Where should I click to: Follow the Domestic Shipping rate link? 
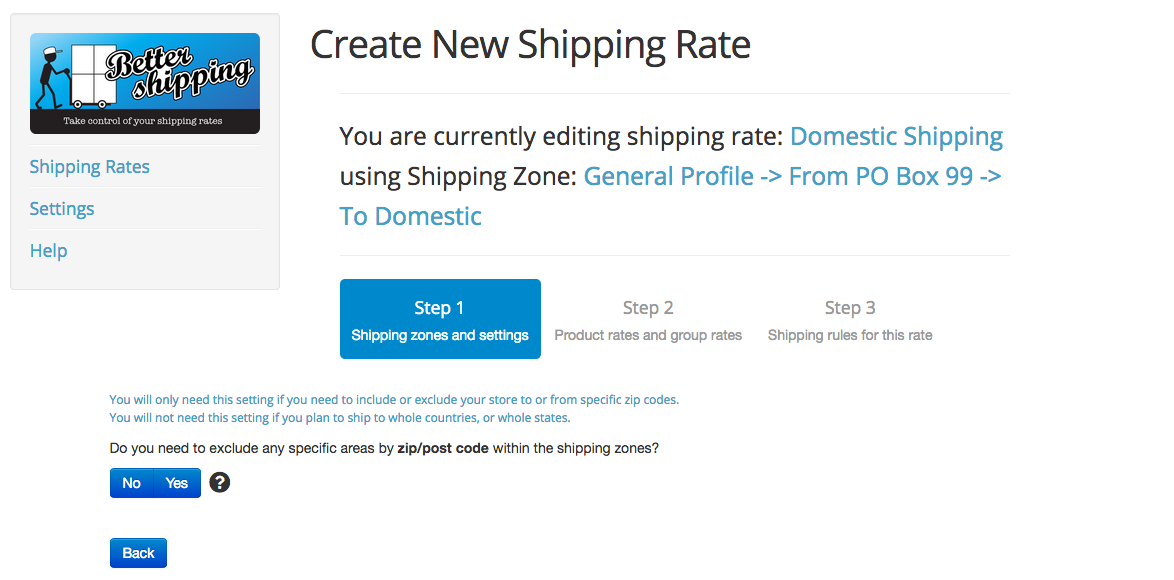pyautogui.click(x=896, y=137)
